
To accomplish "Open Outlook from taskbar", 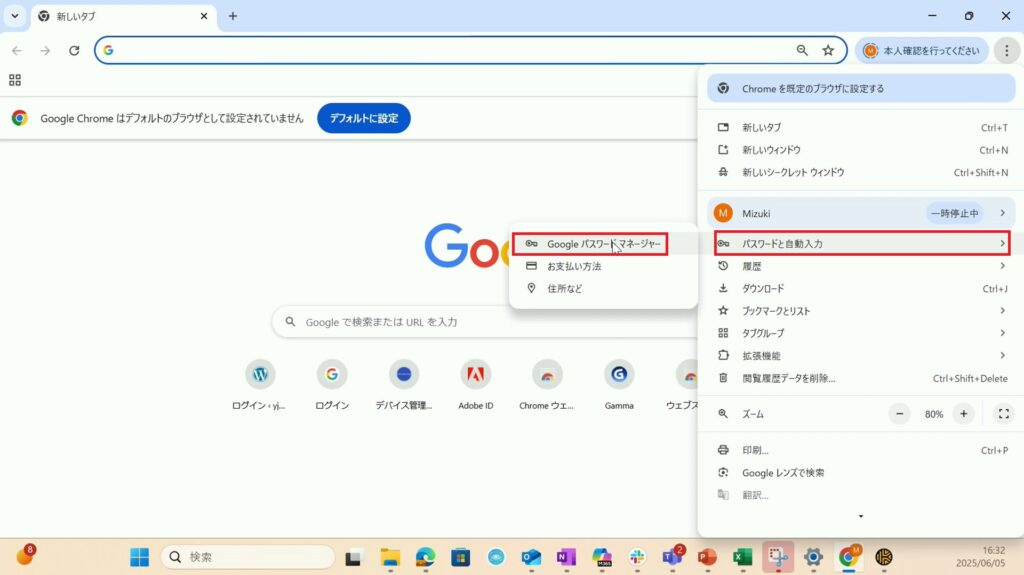I will [531, 557].
